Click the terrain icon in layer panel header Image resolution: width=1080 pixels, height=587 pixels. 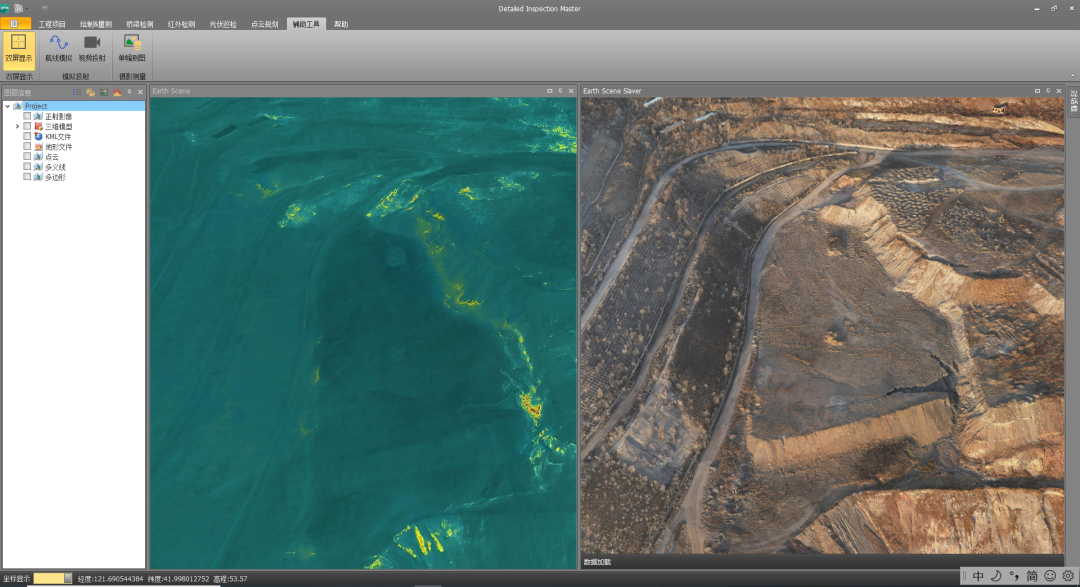[117, 92]
